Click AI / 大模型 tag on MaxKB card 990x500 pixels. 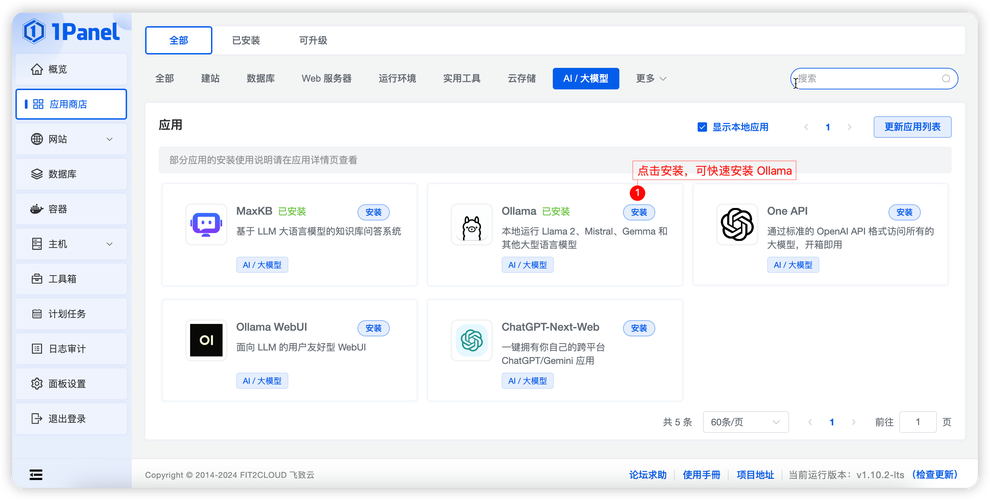pos(262,265)
